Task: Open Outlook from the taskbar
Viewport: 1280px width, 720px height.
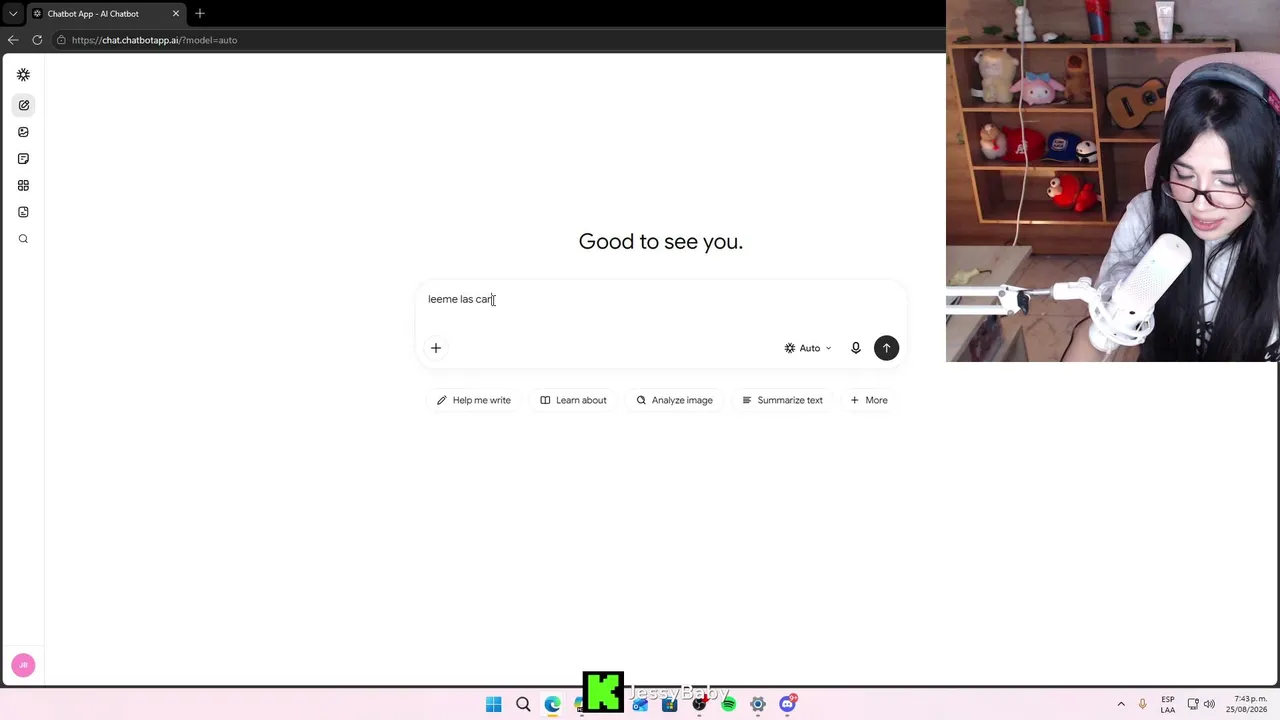Action: tap(640, 704)
